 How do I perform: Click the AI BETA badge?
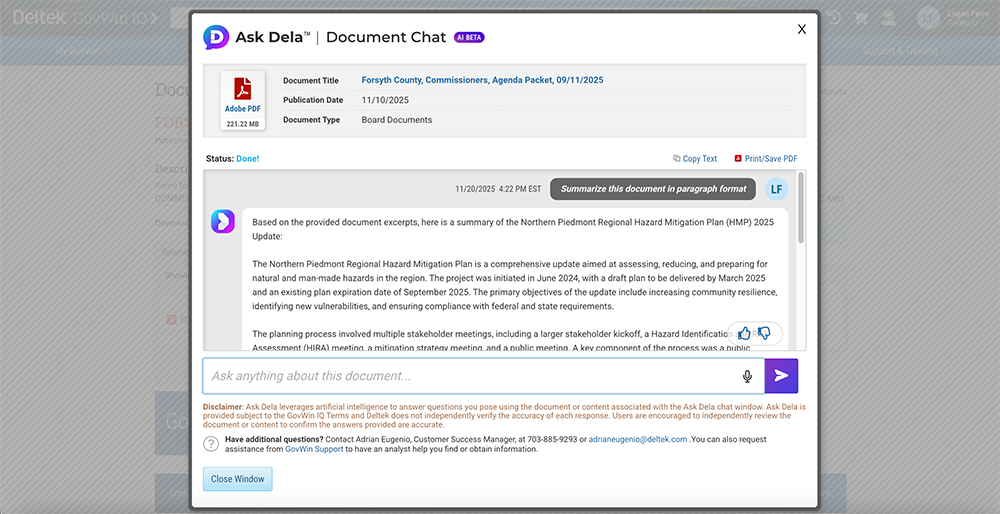pos(469,37)
